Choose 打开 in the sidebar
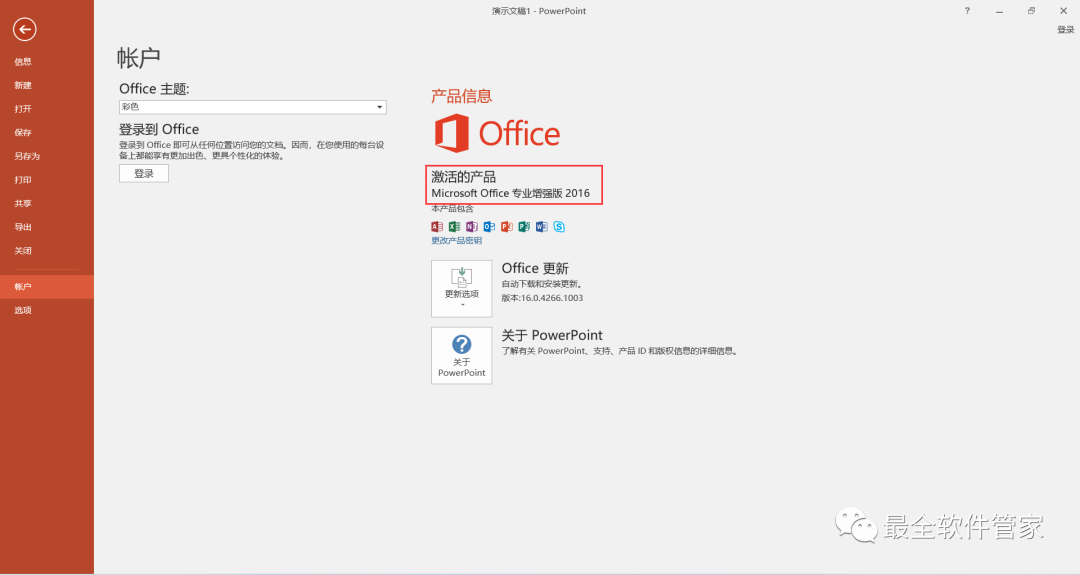Screen dimensions: 1080x575 (x=47, y=109)
